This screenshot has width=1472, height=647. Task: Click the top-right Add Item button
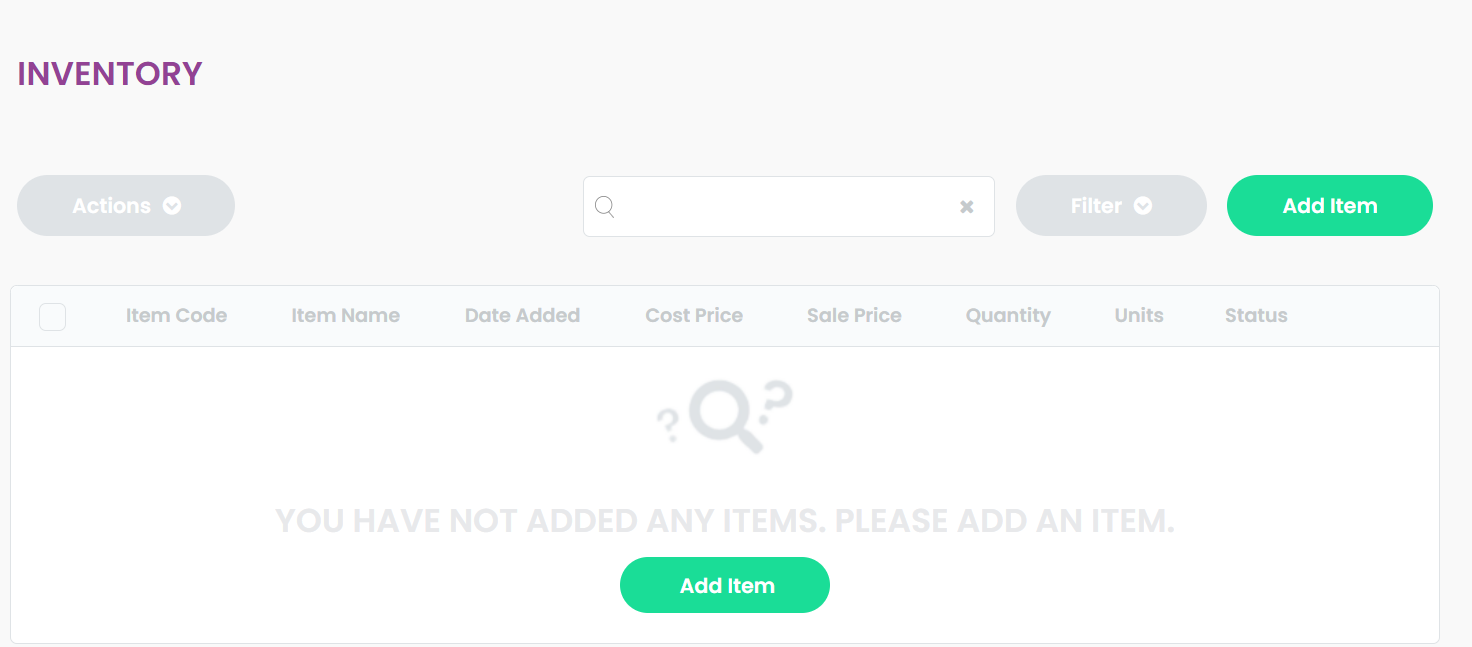click(x=1330, y=206)
